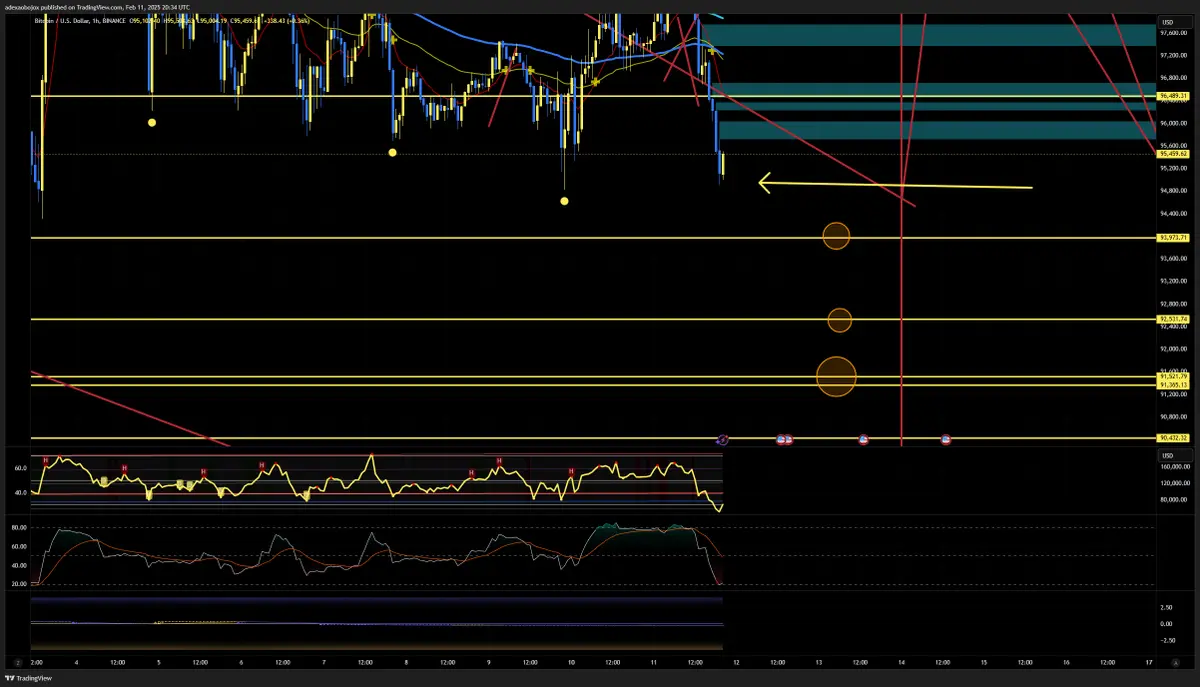Click the 80,000.00 value on oscillator scale

(1174, 499)
